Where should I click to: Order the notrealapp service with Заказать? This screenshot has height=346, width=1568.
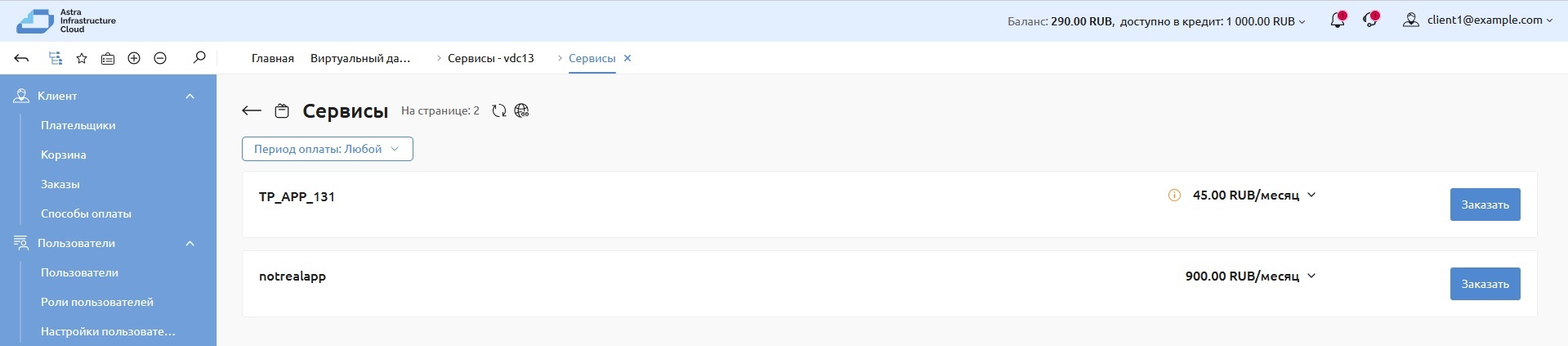coord(1485,284)
